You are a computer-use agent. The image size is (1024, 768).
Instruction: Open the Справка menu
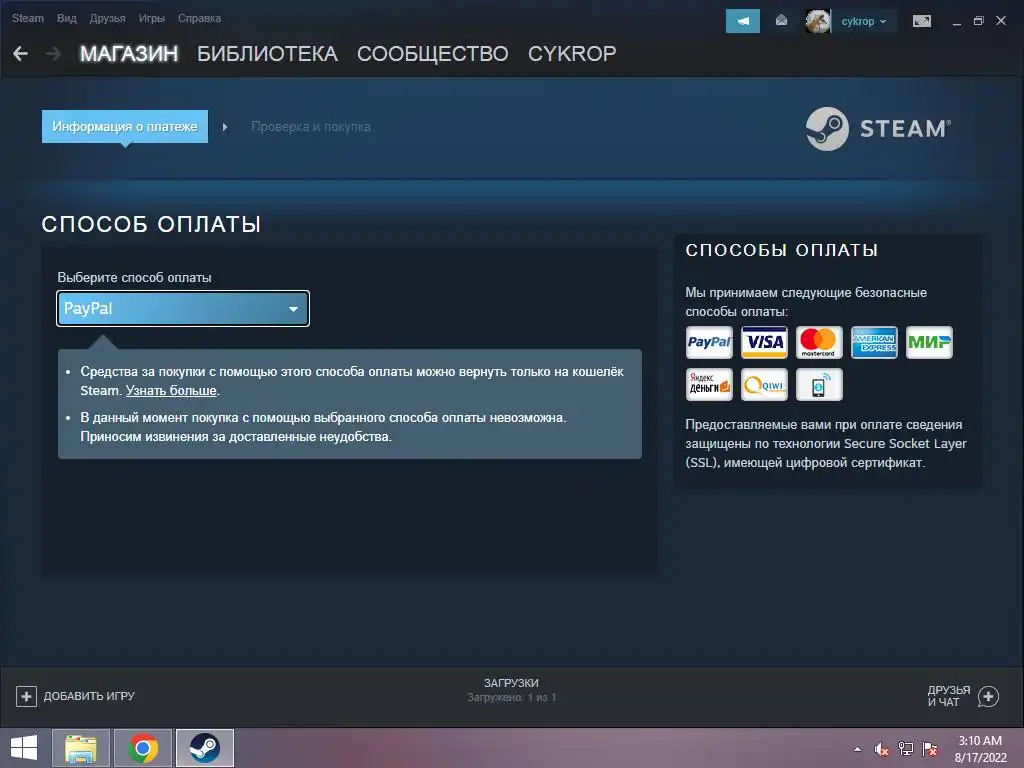point(199,18)
